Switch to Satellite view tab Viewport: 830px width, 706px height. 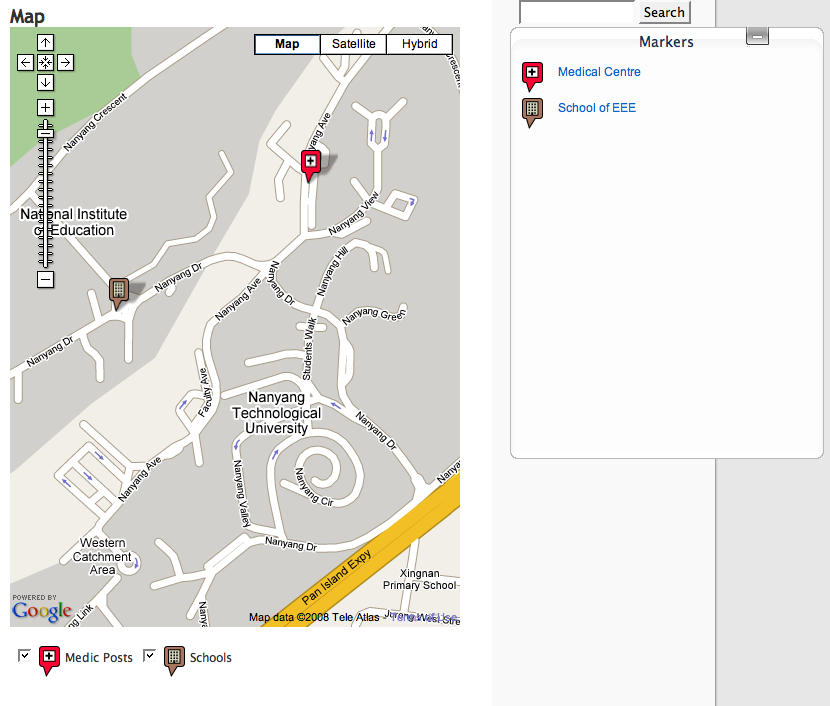354,44
